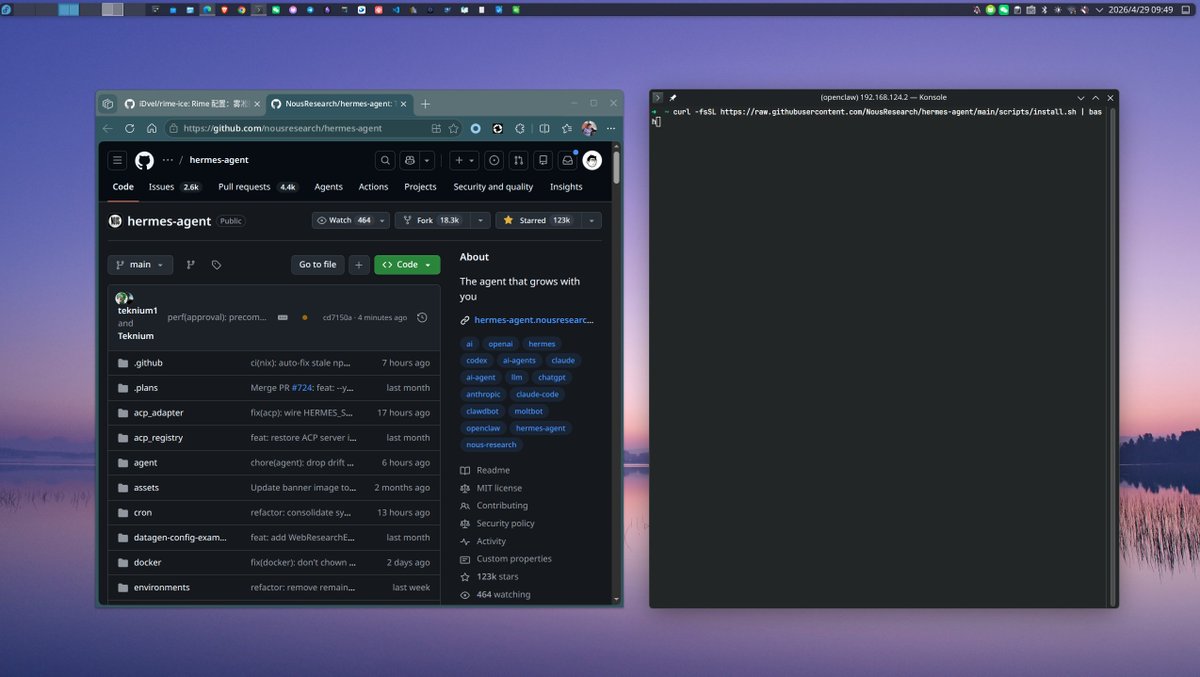Click the Bluetooth icon in system tray
The image size is (1200, 677).
point(1044,9)
